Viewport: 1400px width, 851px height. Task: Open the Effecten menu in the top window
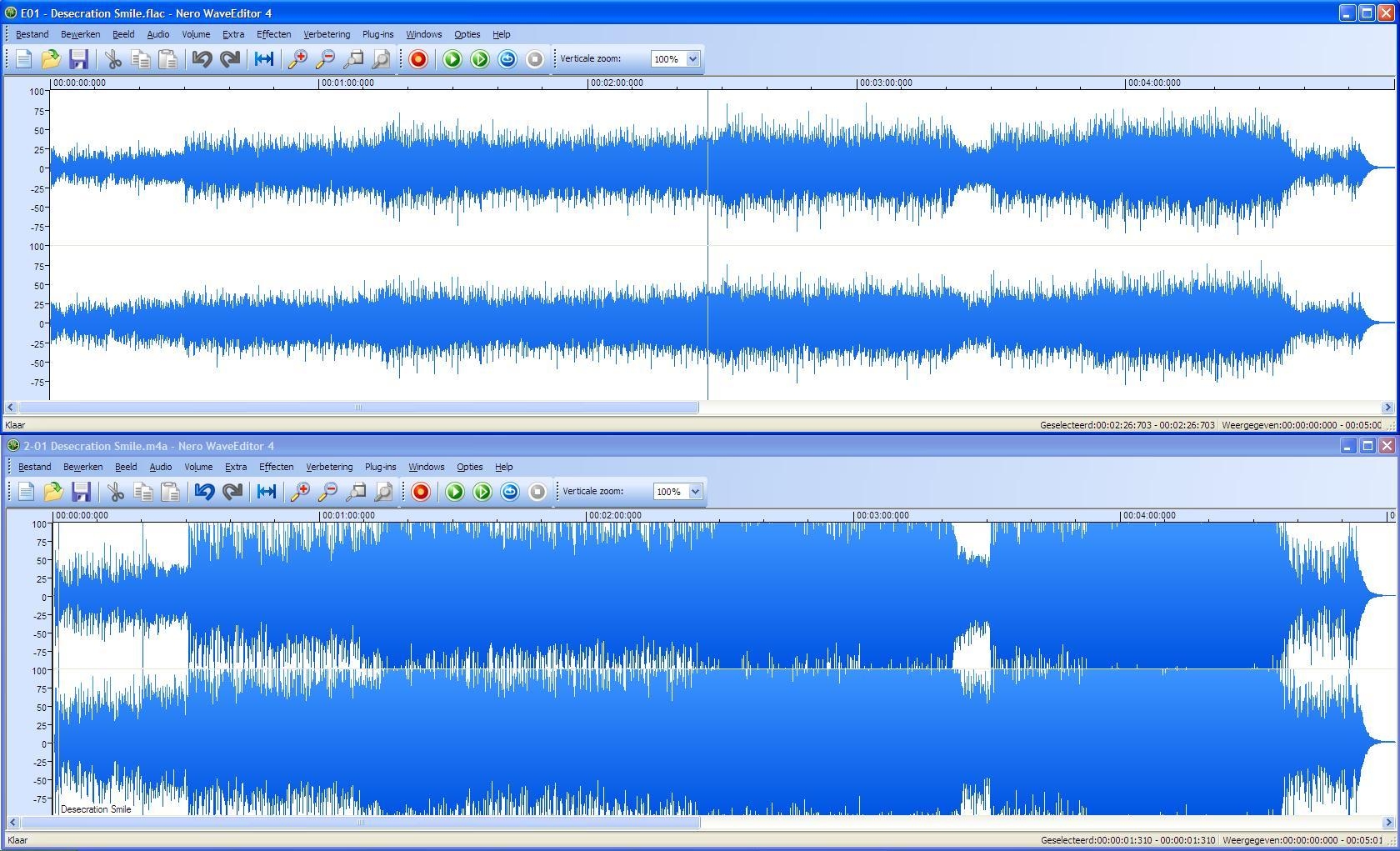pos(273,34)
